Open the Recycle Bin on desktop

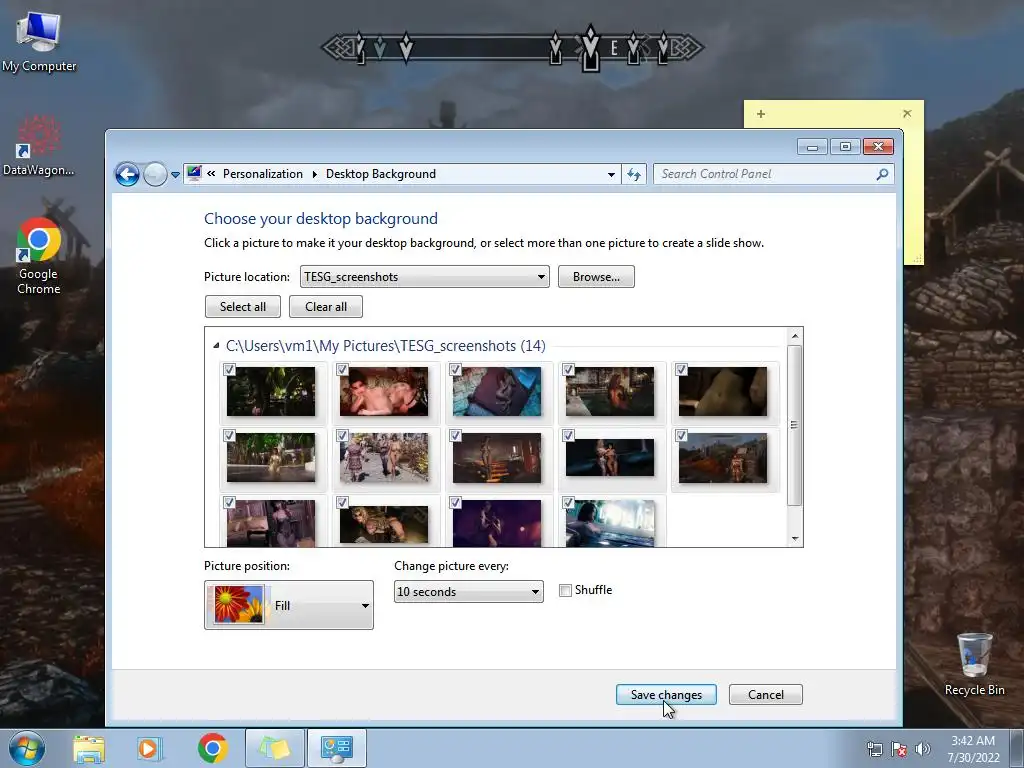(974, 664)
